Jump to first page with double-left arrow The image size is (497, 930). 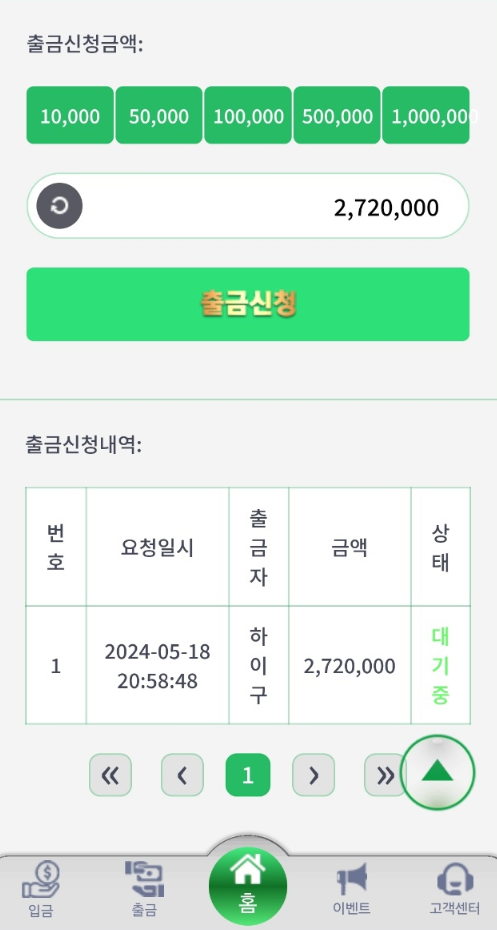(110, 775)
